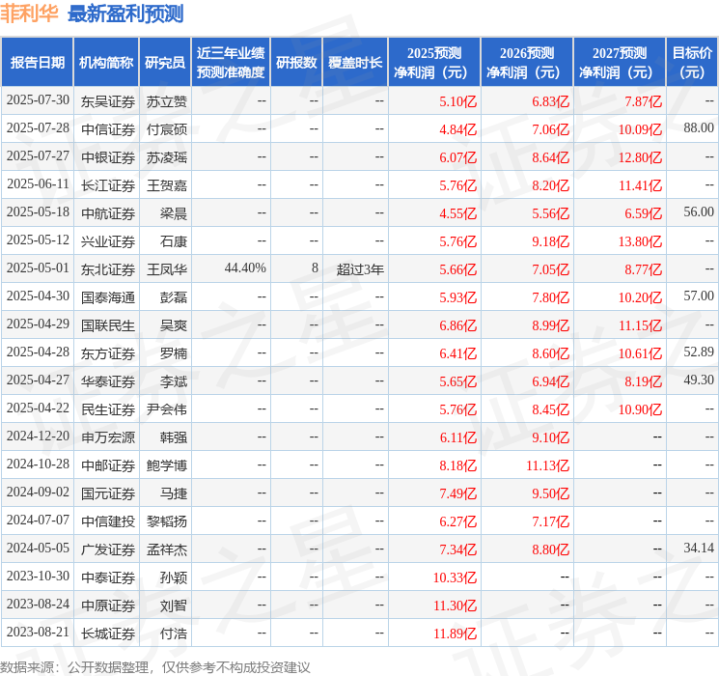Click 东吴证券 institution name
The height and width of the screenshot is (676, 719).
coord(108,101)
